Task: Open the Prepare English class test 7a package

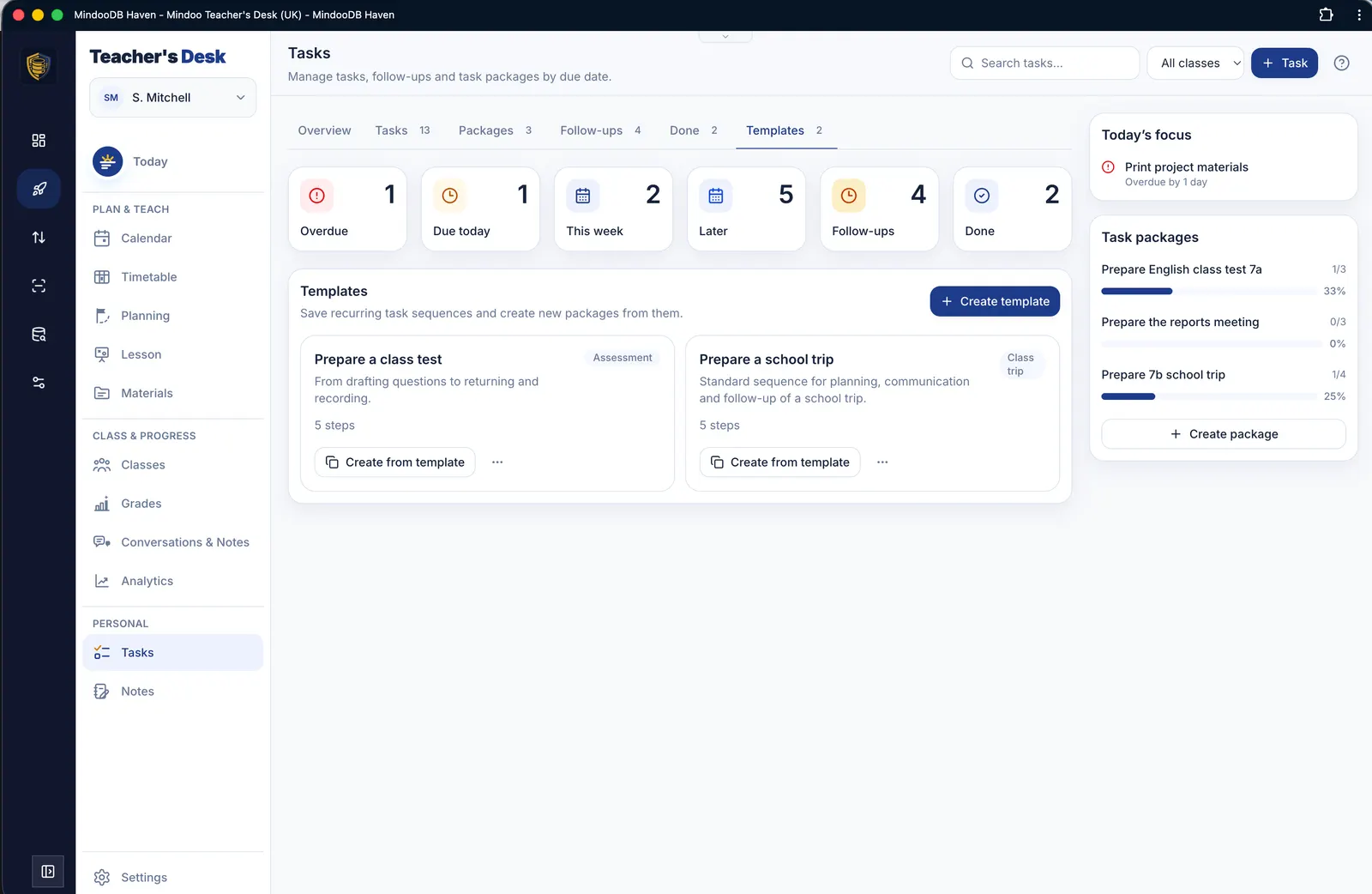Action: (x=1182, y=269)
